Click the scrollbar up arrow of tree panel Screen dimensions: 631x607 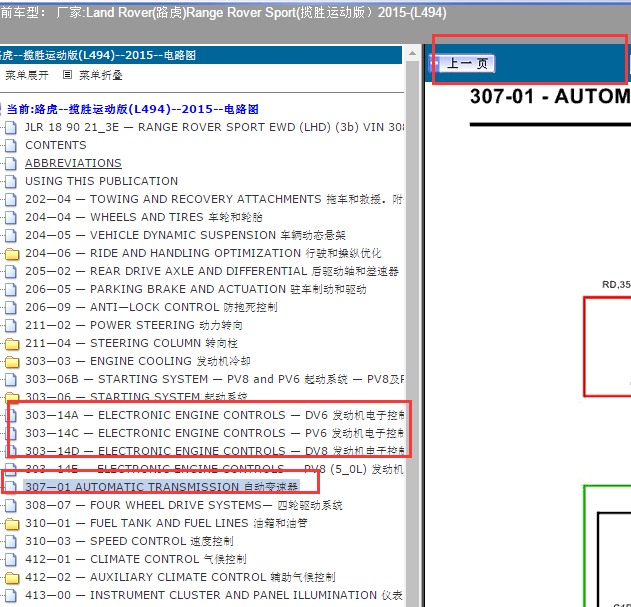(x=412, y=53)
